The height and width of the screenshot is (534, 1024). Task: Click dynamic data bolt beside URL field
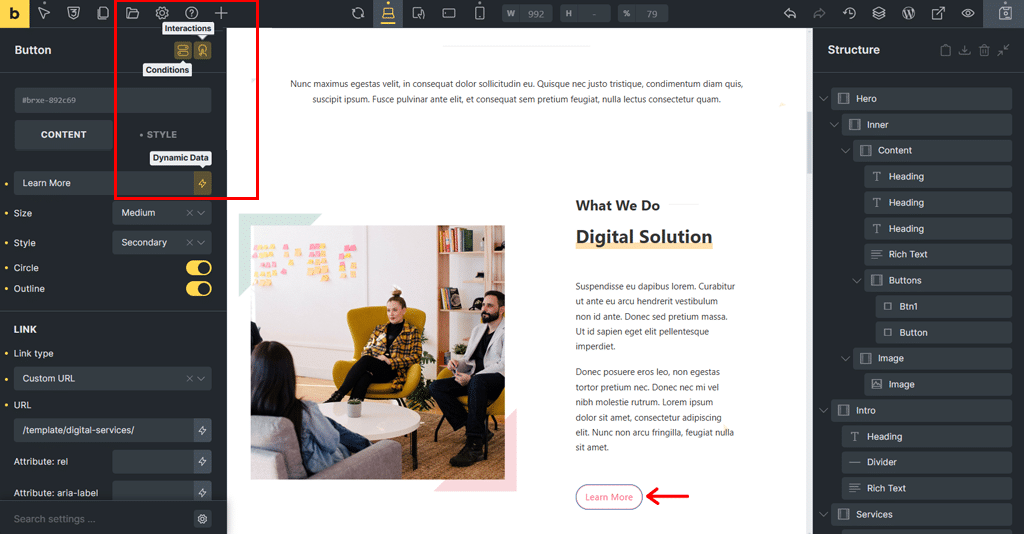click(x=202, y=430)
